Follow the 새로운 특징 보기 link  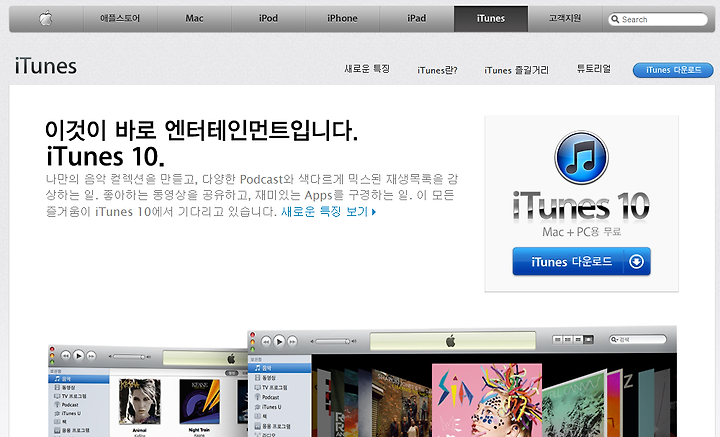click(x=329, y=212)
